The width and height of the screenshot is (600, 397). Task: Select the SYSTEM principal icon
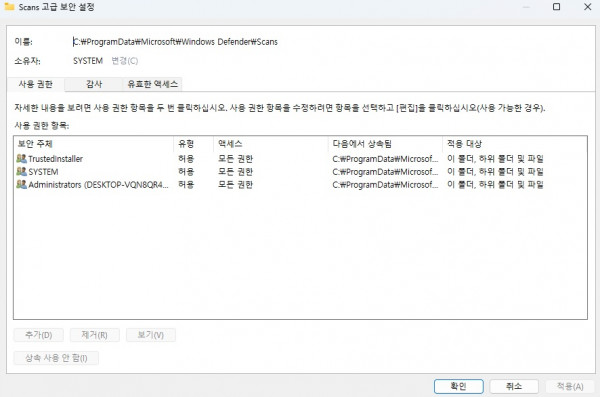(21, 171)
